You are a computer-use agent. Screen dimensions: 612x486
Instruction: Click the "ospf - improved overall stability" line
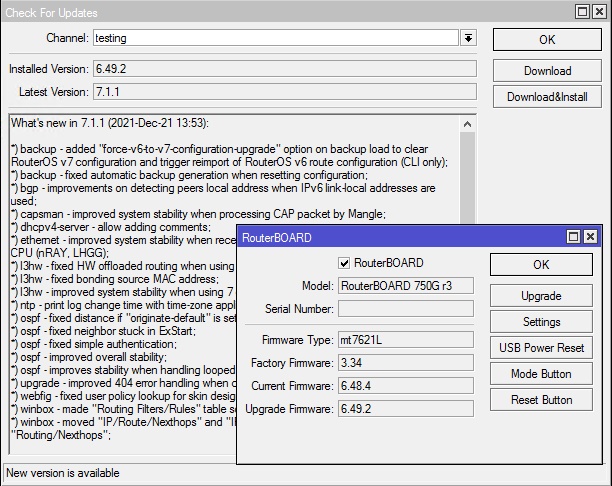[89, 357]
